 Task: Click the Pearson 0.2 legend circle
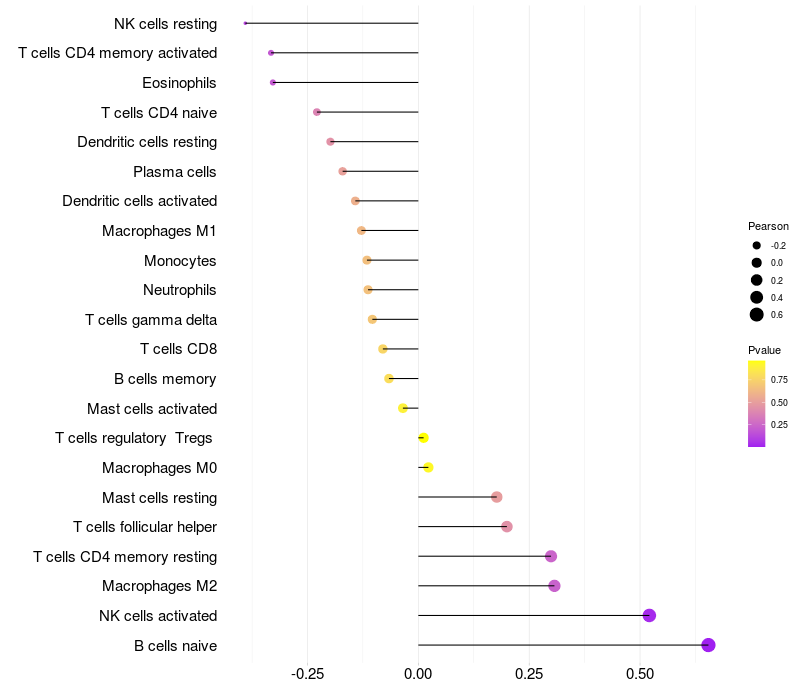pyautogui.click(x=756, y=280)
